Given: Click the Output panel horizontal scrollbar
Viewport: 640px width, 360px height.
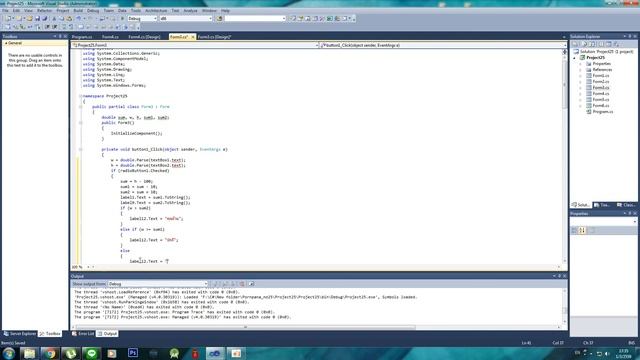Looking at the screenshot, I should [x=245, y=327].
